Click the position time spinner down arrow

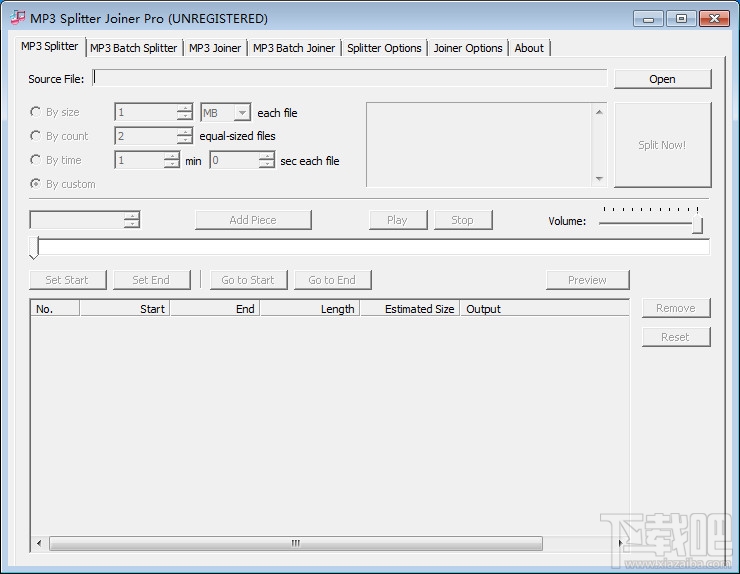tap(132, 224)
